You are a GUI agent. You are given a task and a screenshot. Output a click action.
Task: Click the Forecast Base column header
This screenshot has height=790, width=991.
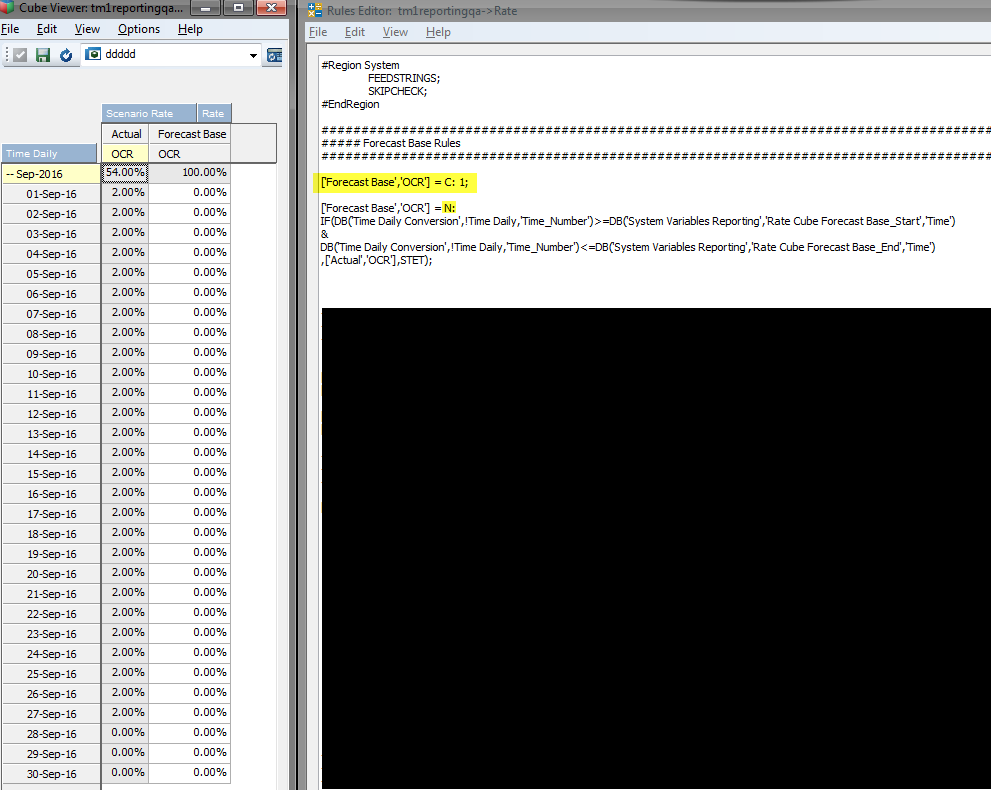pos(192,134)
